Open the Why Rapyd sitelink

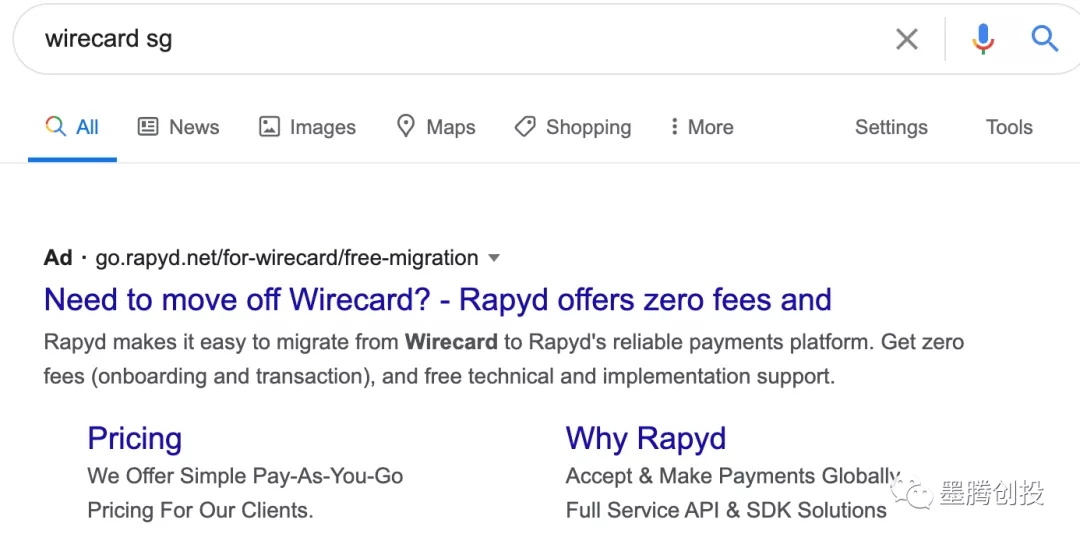point(646,438)
